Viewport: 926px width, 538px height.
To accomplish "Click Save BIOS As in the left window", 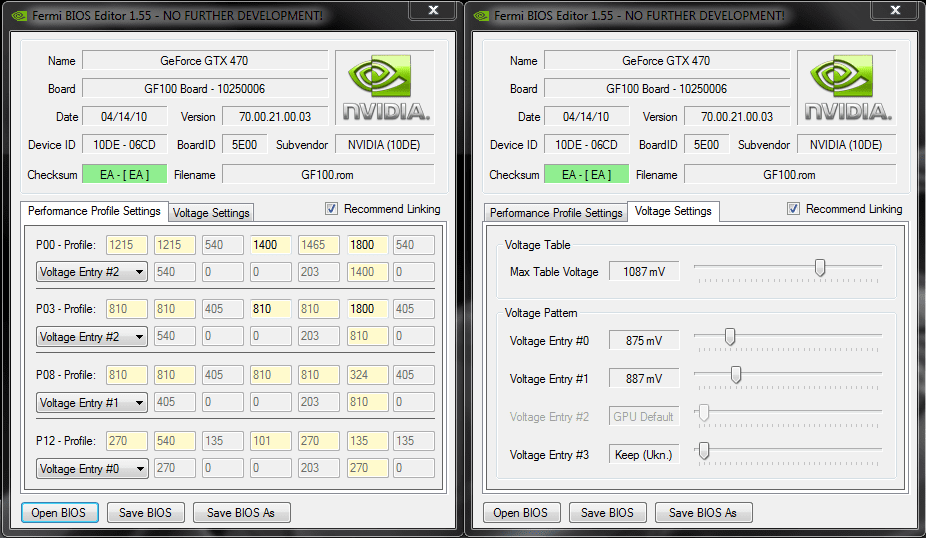I will point(242,513).
